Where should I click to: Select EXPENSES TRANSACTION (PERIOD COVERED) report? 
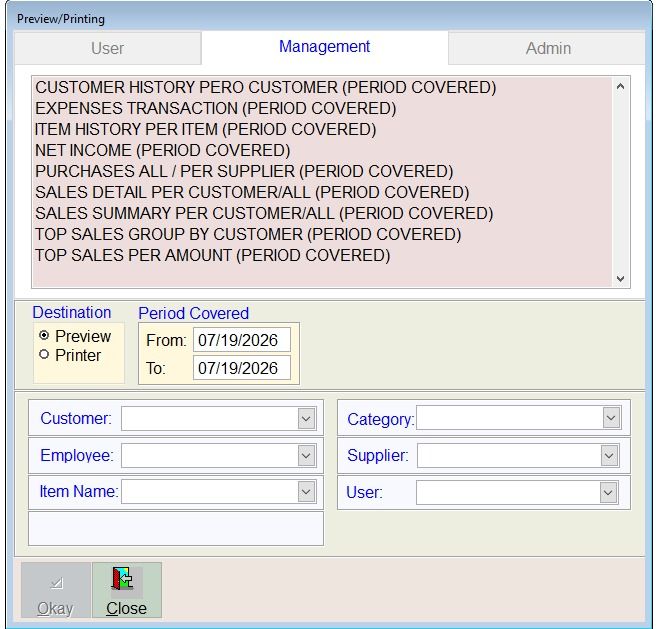pos(216,108)
